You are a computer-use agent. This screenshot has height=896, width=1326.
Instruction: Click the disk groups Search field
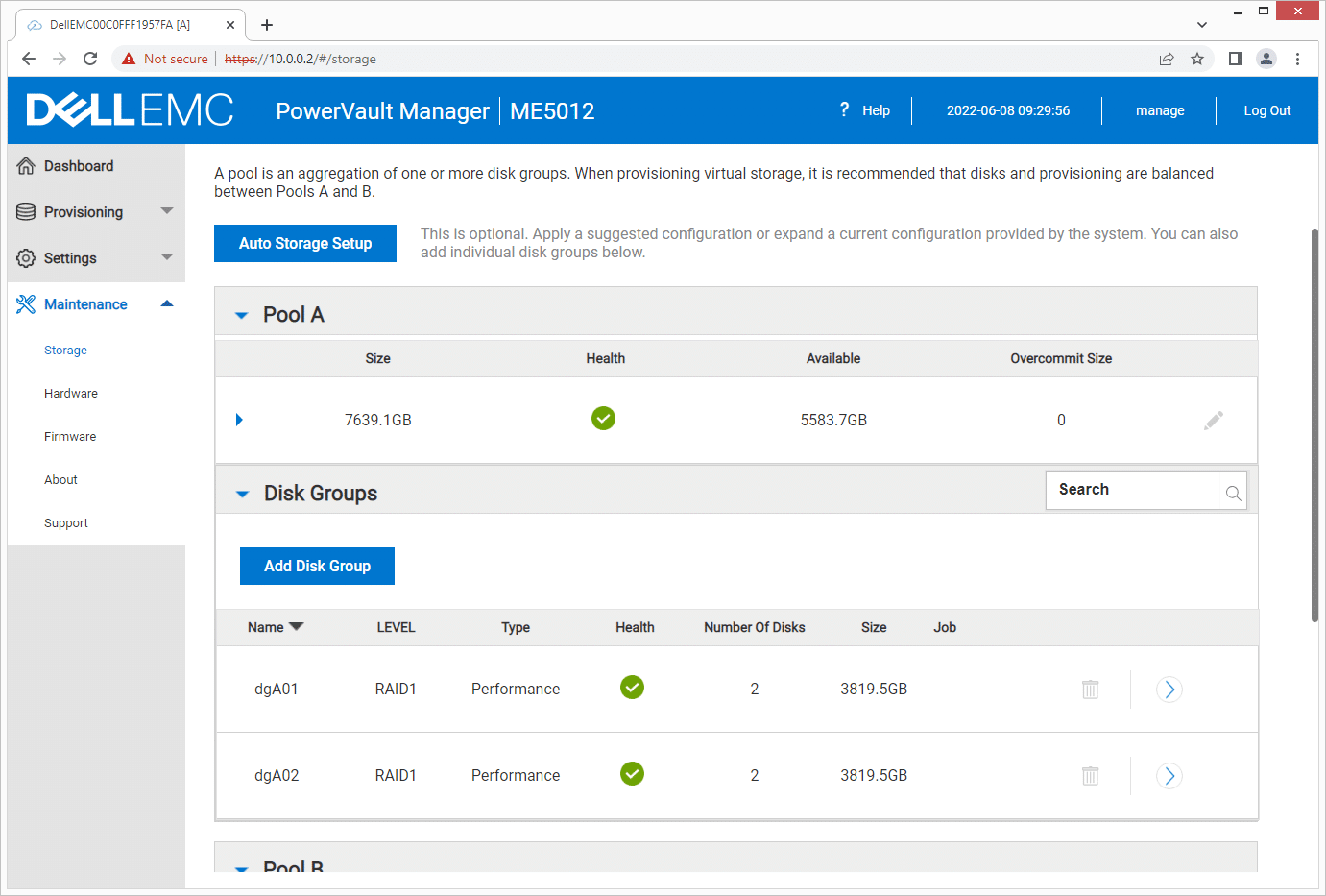click(1146, 490)
